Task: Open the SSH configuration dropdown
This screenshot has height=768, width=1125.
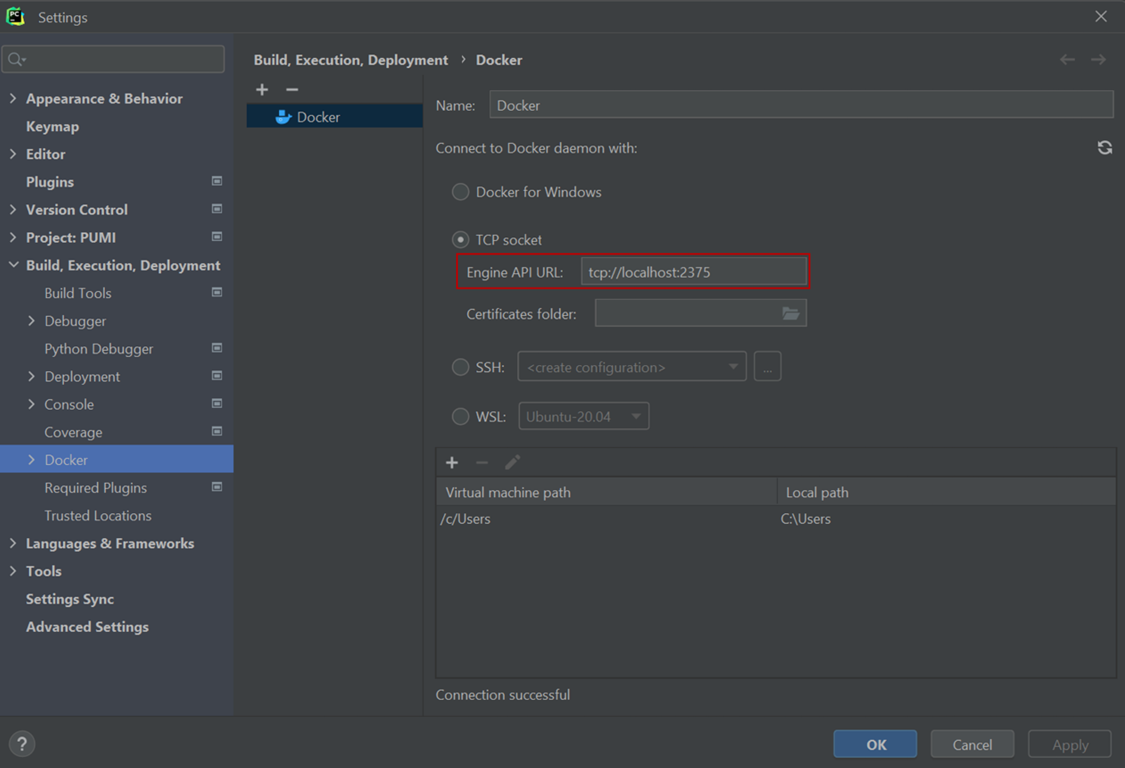Action: (x=632, y=367)
